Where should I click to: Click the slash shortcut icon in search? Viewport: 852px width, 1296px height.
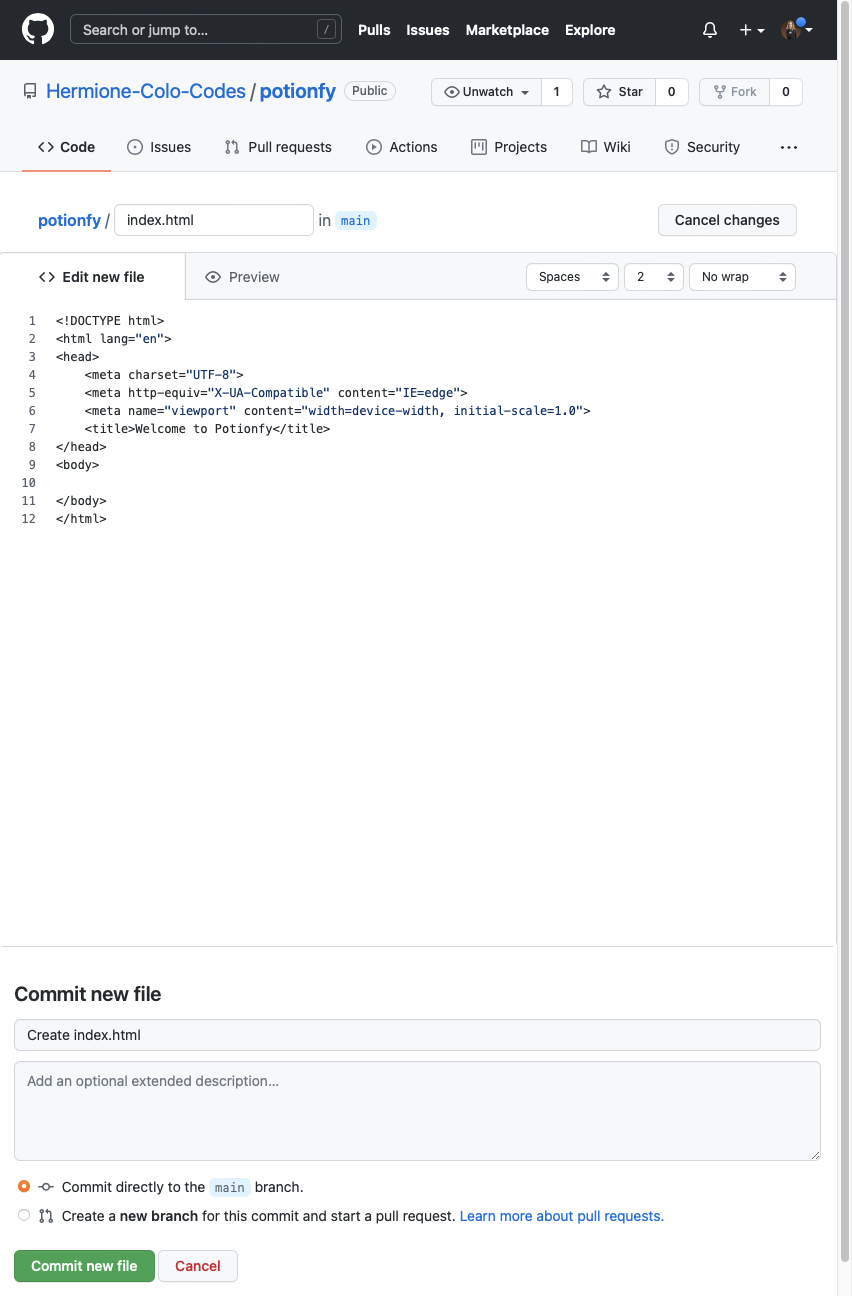[326, 30]
